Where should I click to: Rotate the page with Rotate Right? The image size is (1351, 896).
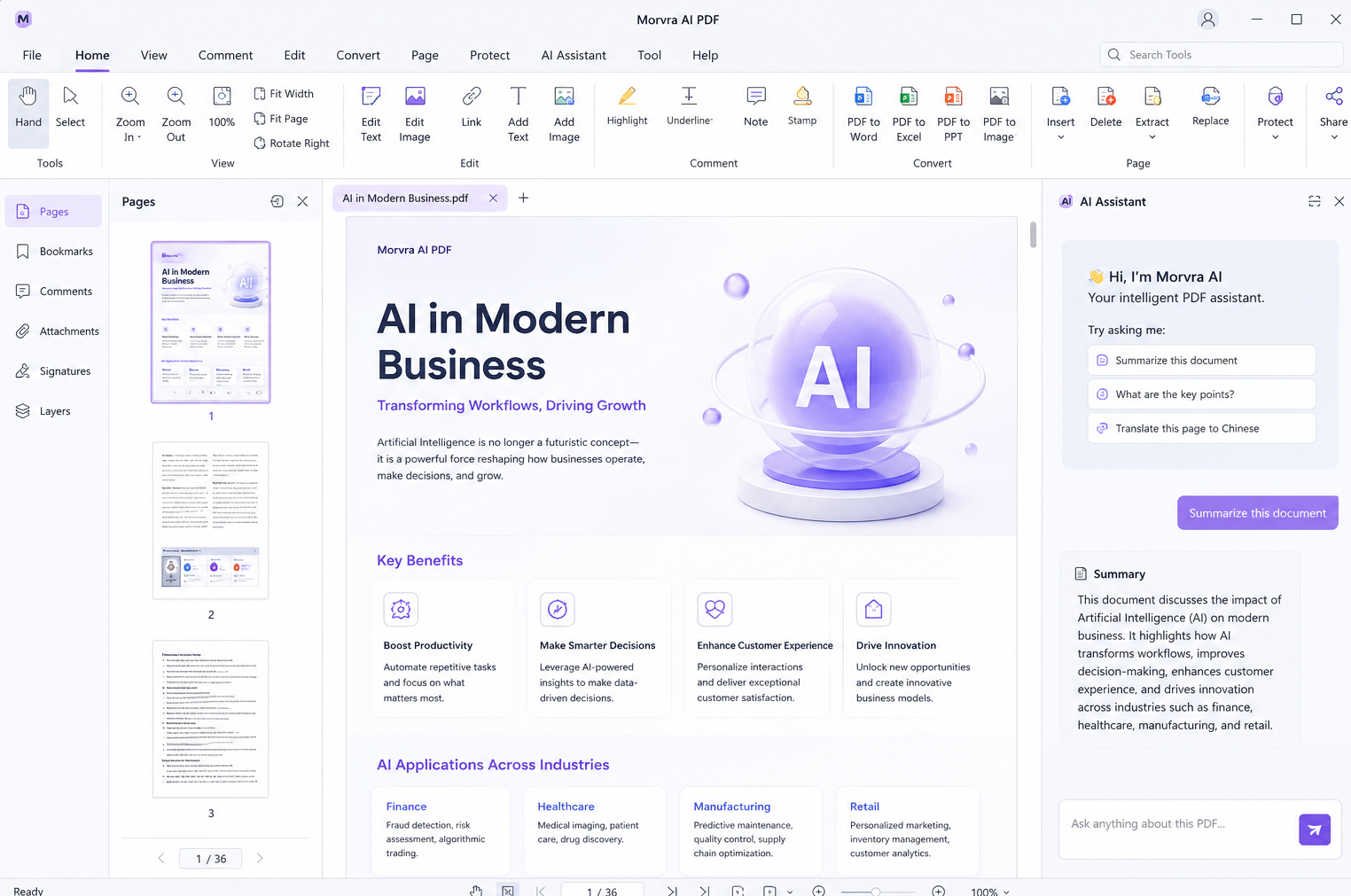[x=292, y=143]
